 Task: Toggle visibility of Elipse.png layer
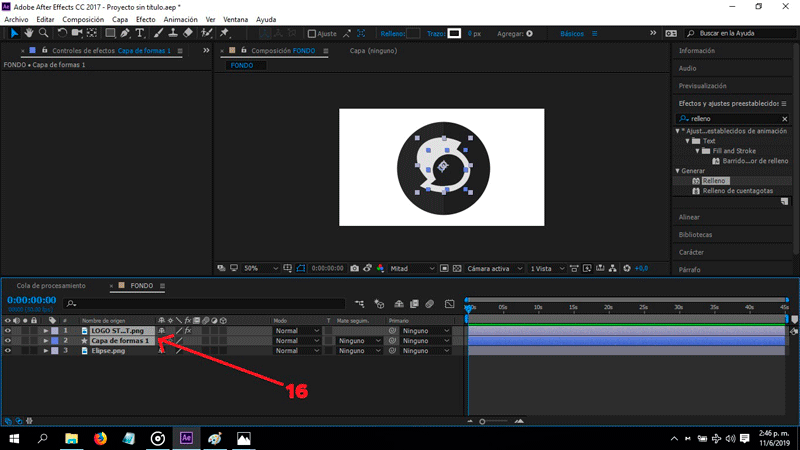pyautogui.click(x=8, y=351)
